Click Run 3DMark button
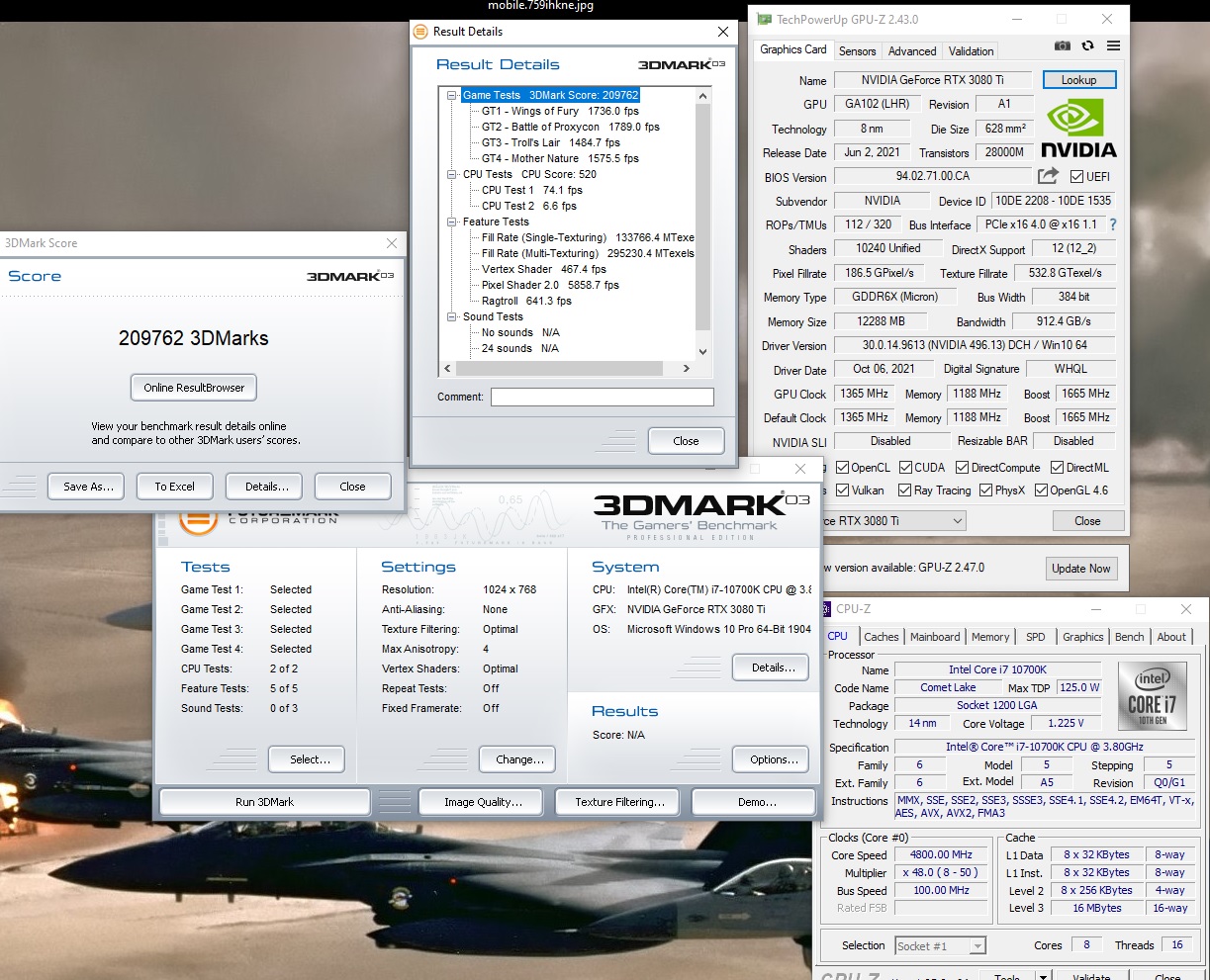This screenshot has height=980, width=1210. tap(264, 802)
